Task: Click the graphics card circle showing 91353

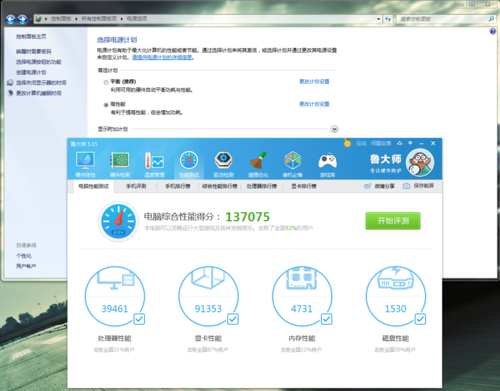Action: click(x=208, y=296)
